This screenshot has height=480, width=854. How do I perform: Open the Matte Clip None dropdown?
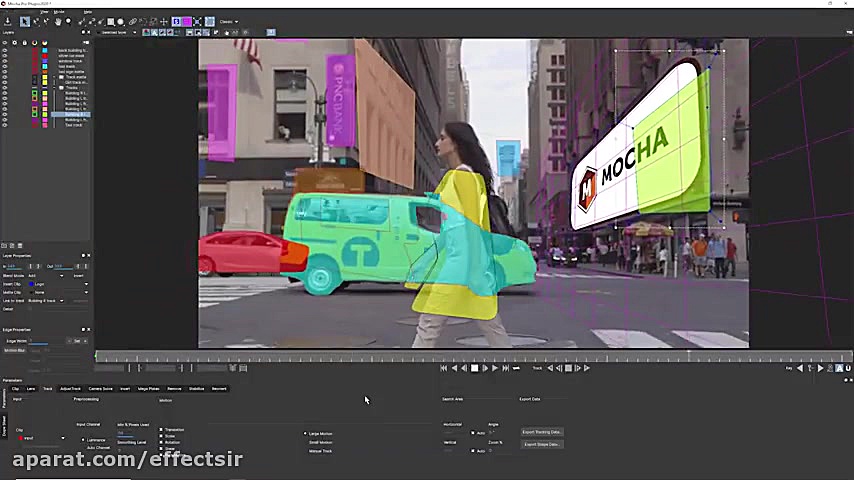pos(59,293)
